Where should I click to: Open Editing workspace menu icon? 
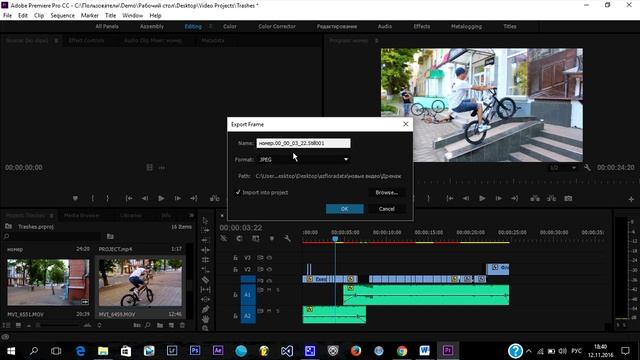point(211,27)
